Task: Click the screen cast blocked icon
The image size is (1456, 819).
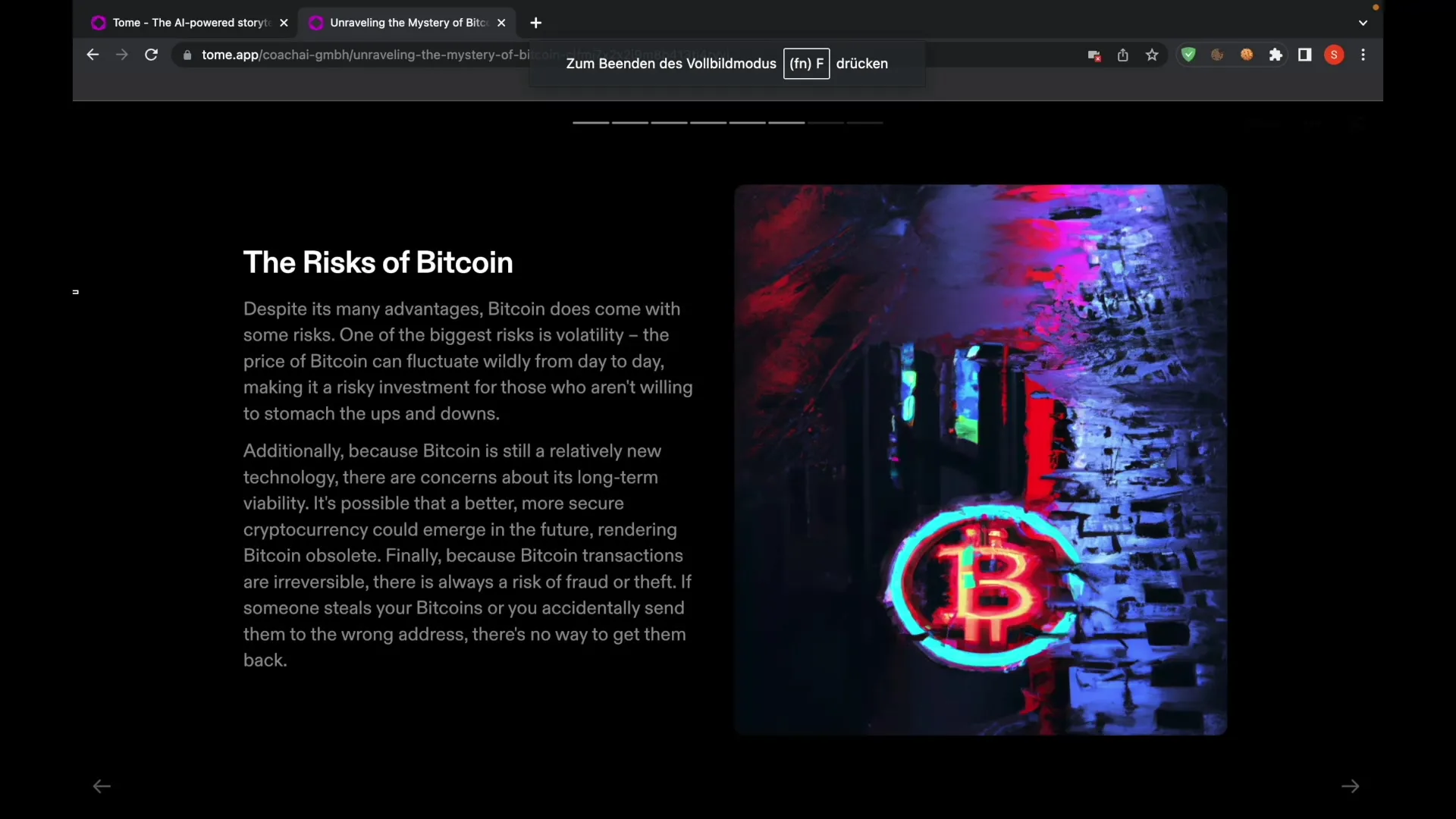Action: tap(1094, 55)
